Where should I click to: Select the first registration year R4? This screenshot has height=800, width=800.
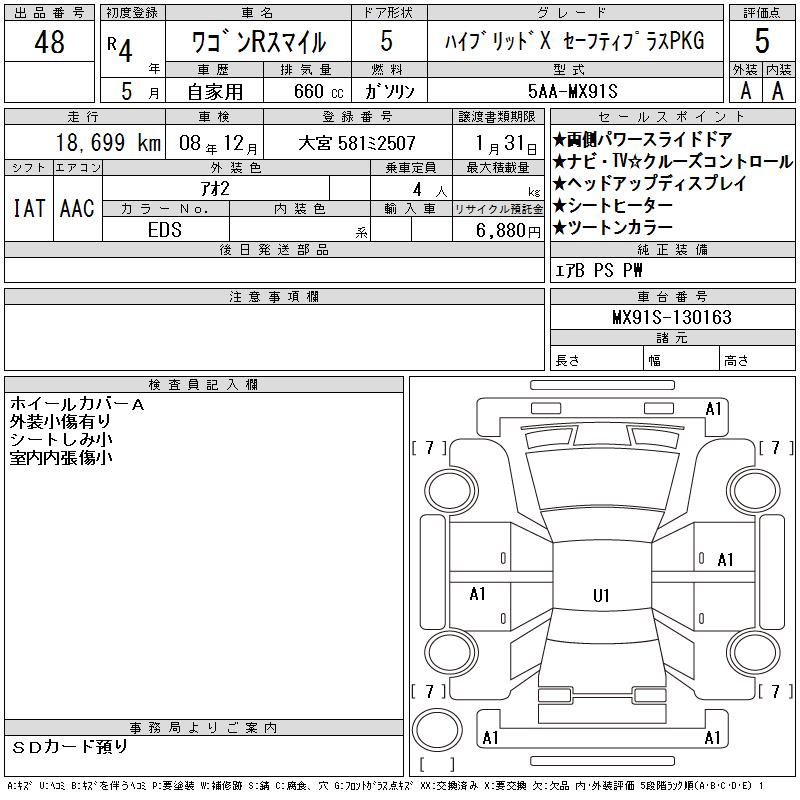tap(120, 49)
